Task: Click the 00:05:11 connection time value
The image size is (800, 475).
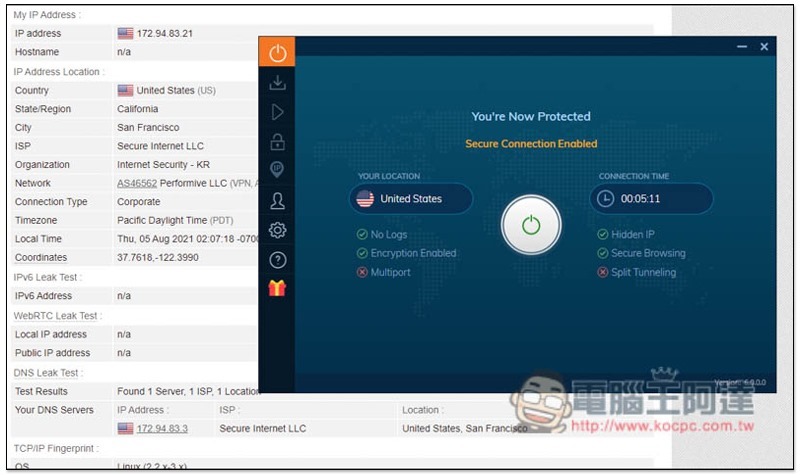Action: [x=640, y=198]
